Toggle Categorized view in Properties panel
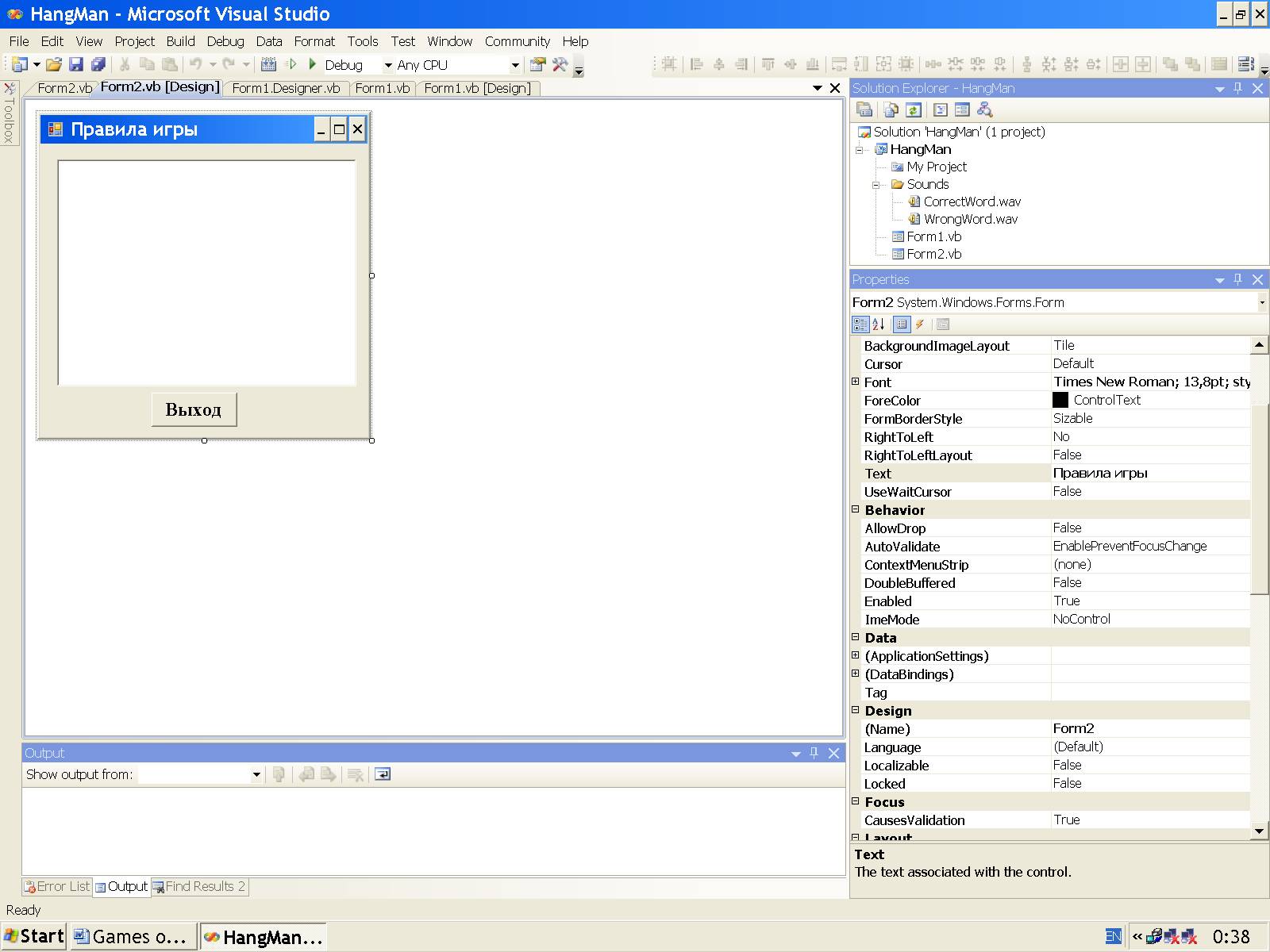This screenshot has width=1270, height=952. click(x=860, y=324)
